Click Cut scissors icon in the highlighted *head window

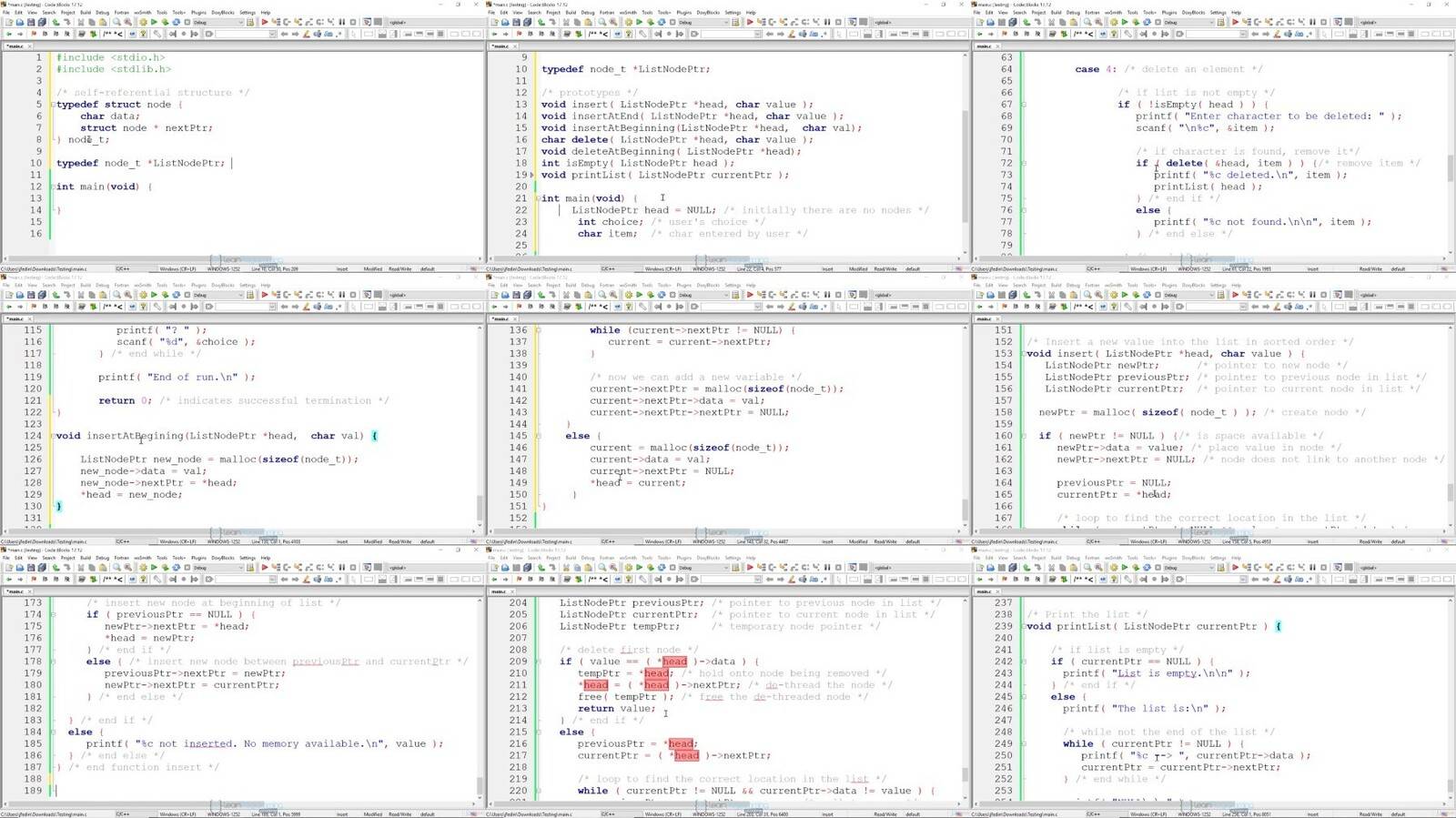coord(564,568)
